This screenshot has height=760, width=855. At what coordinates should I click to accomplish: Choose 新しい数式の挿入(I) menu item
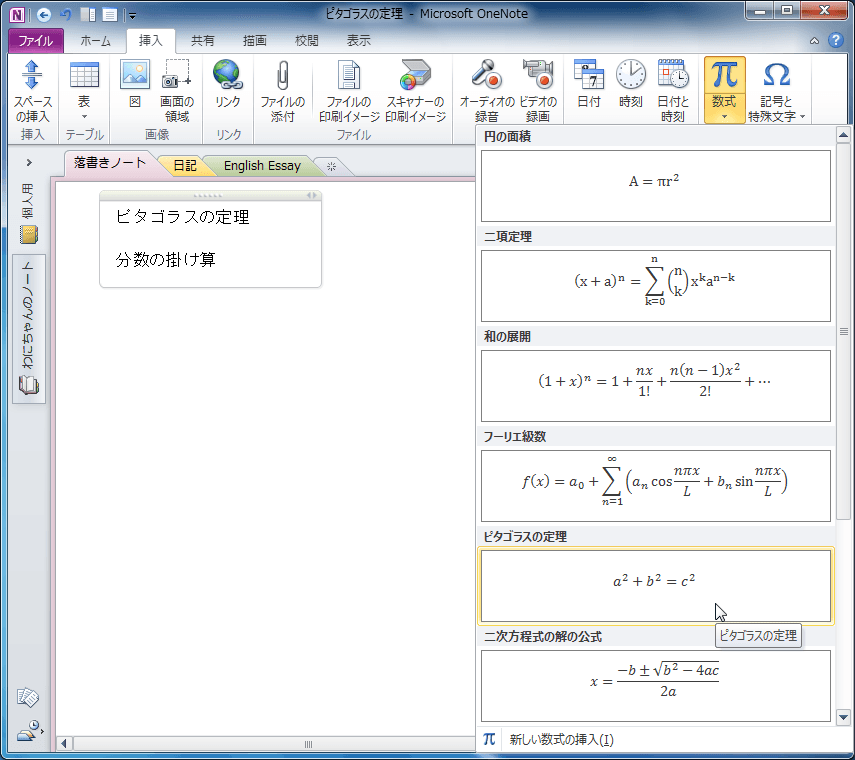[655, 740]
